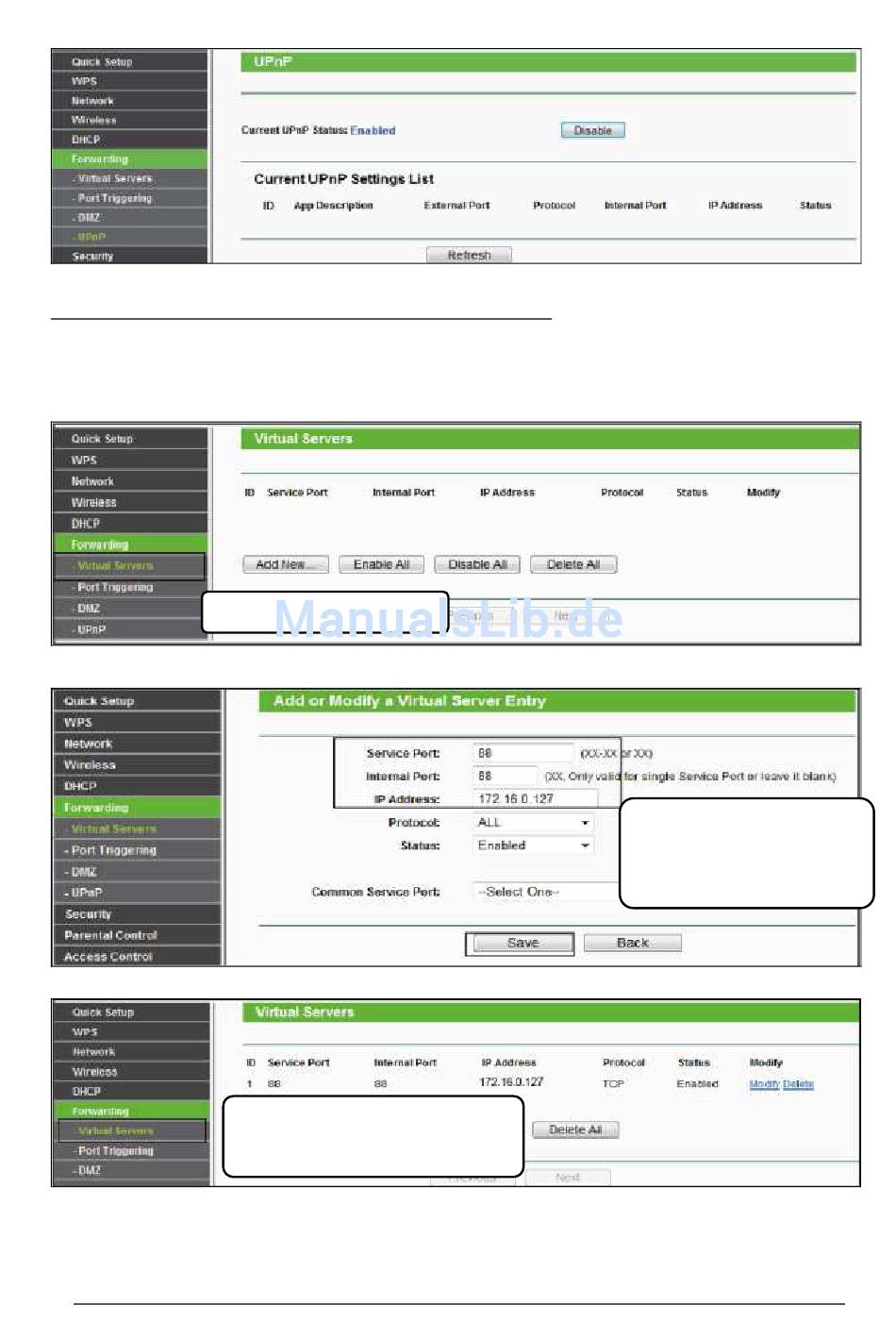The width and height of the screenshot is (896, 1339).
Task: Click the Disable All button
Action: [x=477, y=564]
